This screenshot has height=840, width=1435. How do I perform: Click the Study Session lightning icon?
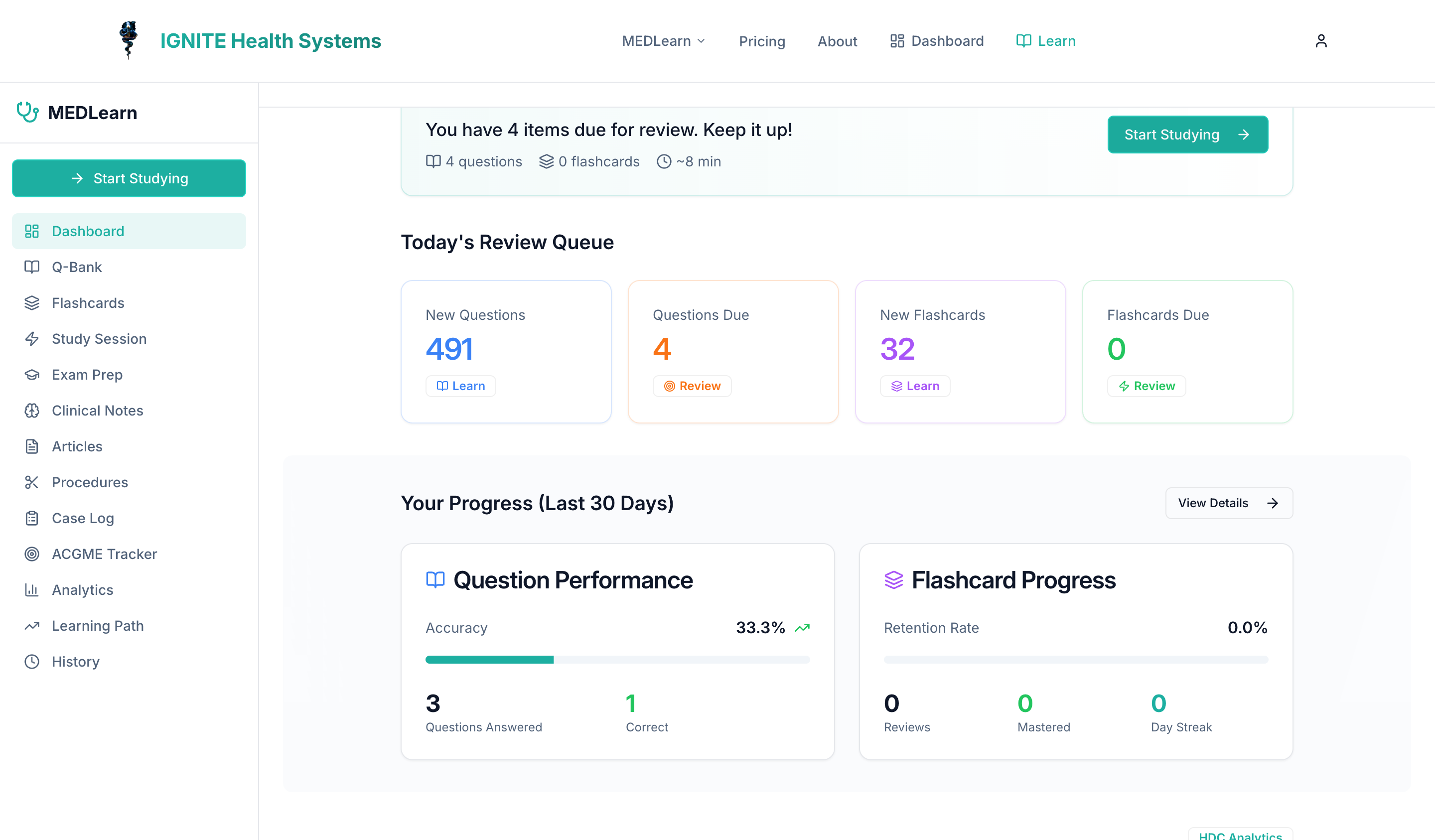32,339
